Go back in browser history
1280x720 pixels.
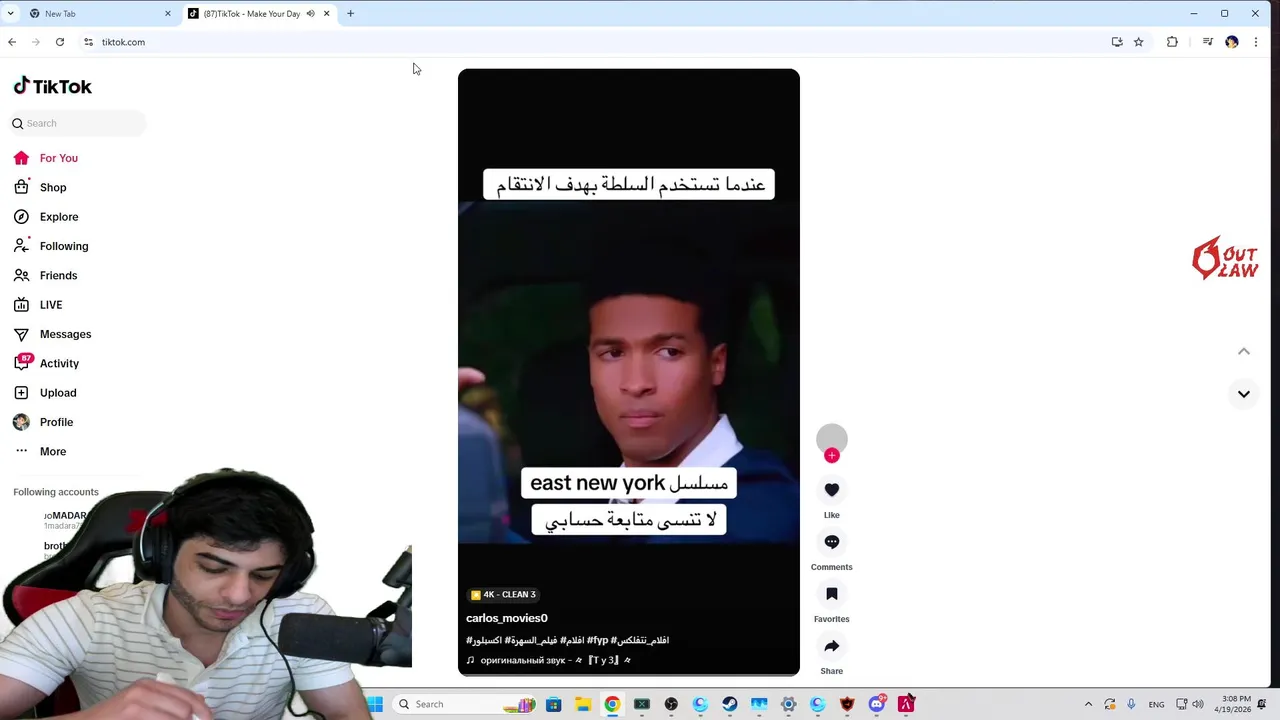tap(12, 42)
